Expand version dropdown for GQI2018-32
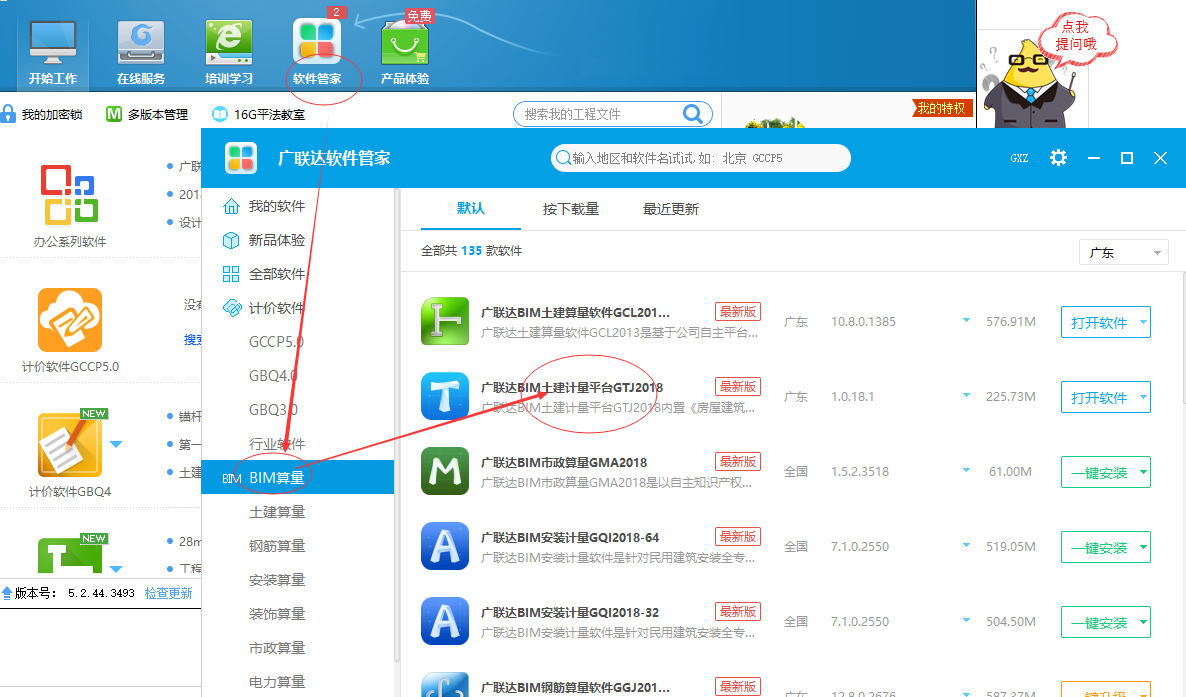 click(x=966, y=620)
